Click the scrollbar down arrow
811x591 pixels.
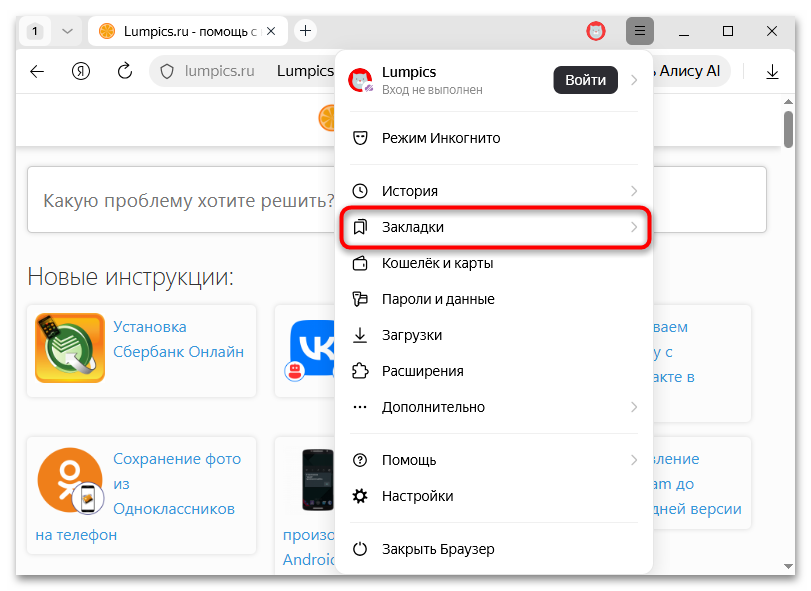788,567
